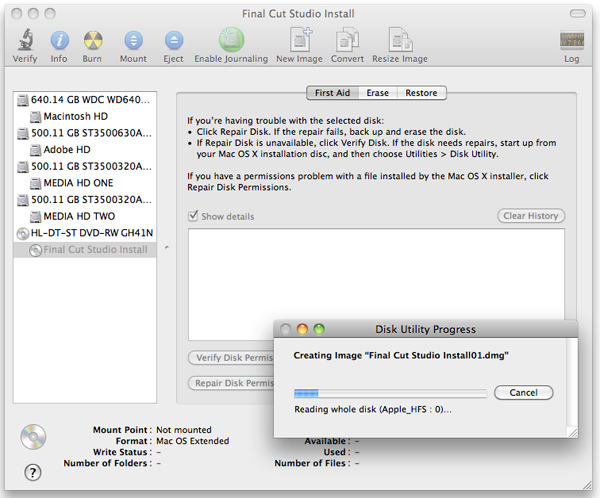The height and width of the screenshot is (498, 600).
Task: Switch to the Restore tab
Action: click(421, 93)
